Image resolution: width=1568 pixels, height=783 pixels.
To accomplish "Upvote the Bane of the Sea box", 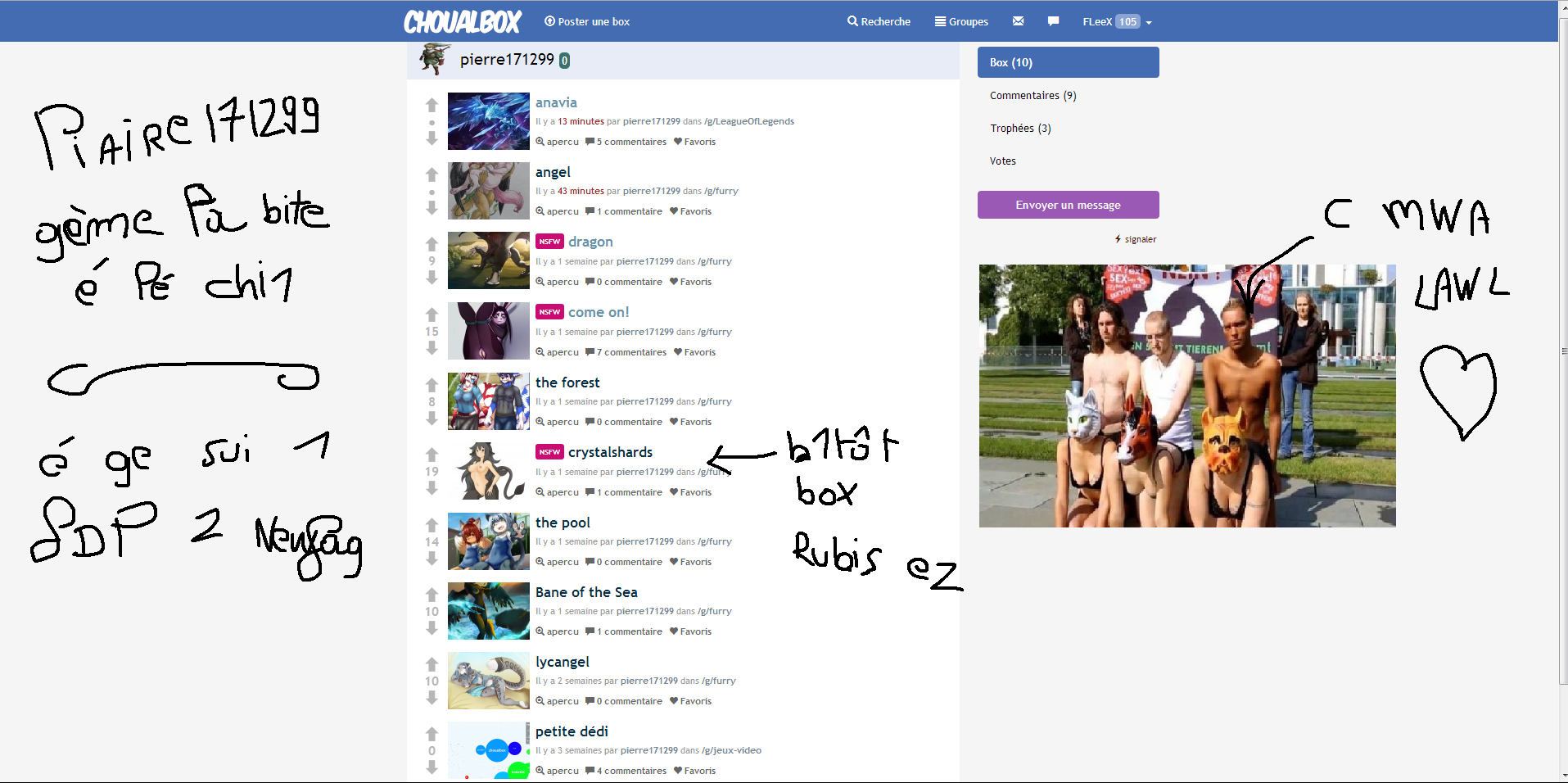I will pyautogui.click(x=432, y=595).
